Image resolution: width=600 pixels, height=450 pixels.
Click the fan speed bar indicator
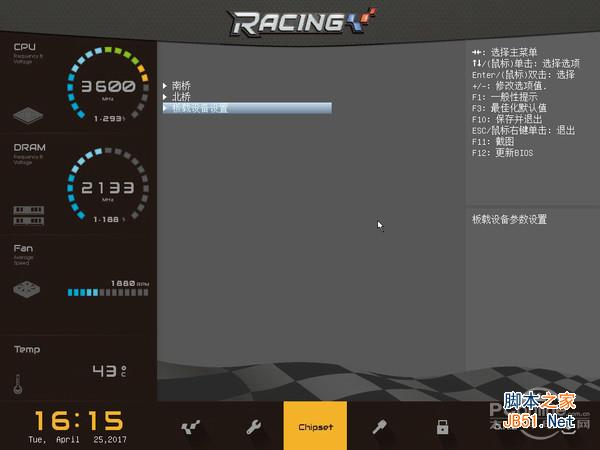tap(108, 293)
